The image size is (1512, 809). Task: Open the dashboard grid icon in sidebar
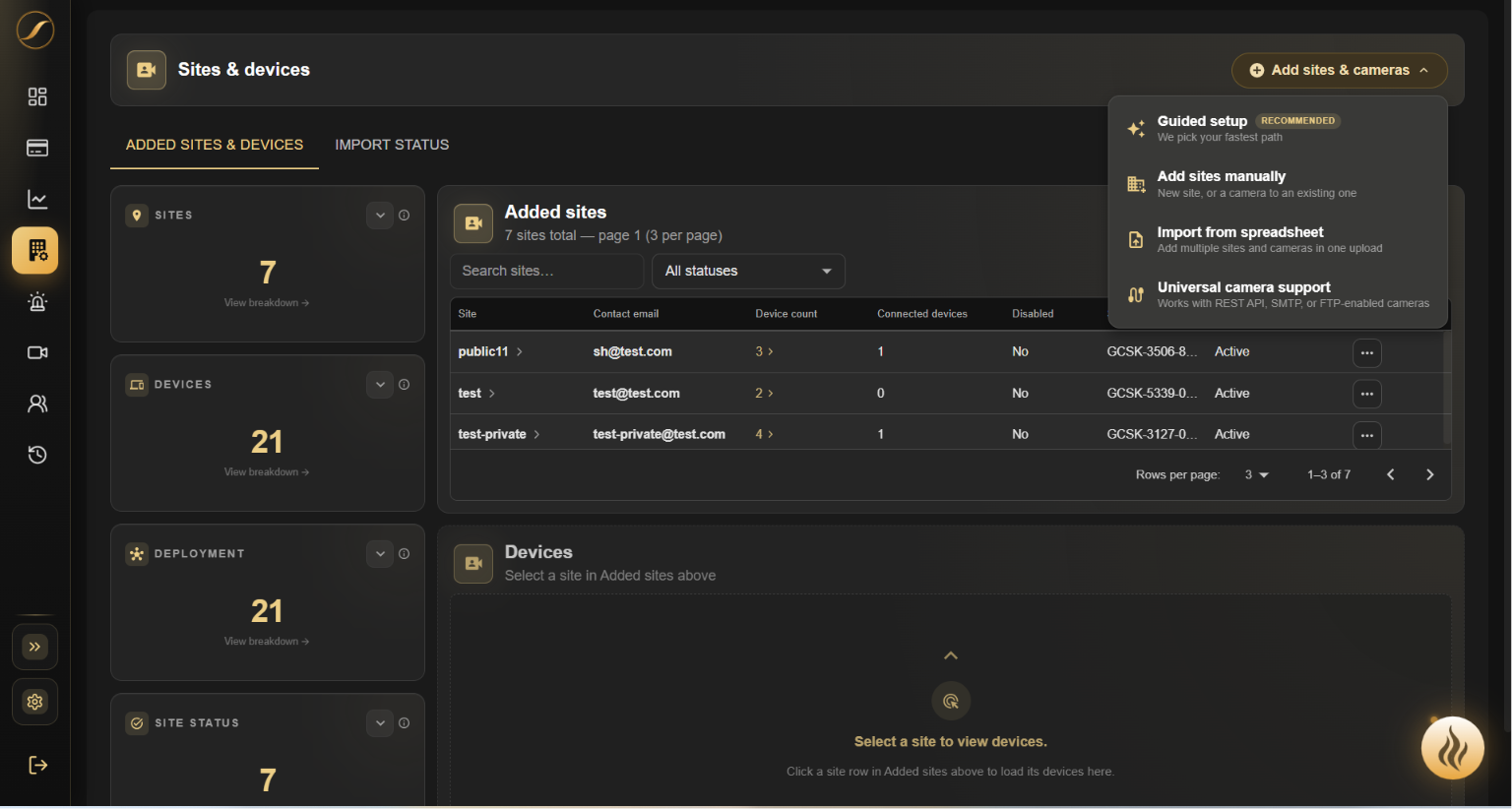point(37,96)
